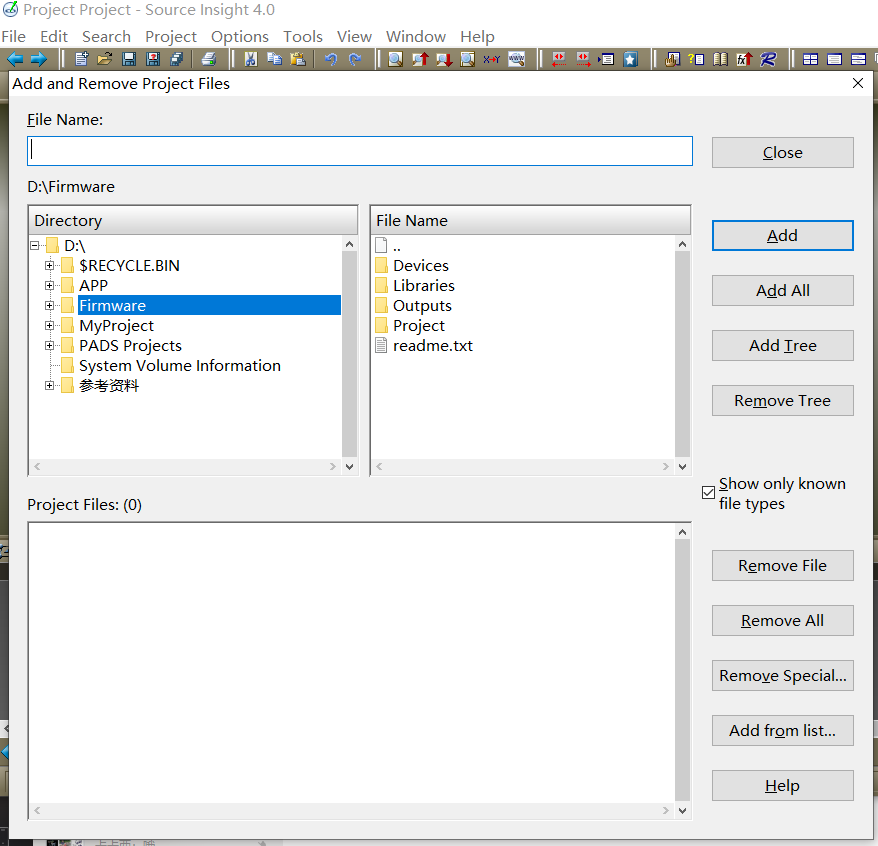Click the Replace X to Y icon
This screenshot has width=878, height=846.
(x=492, y=59)
